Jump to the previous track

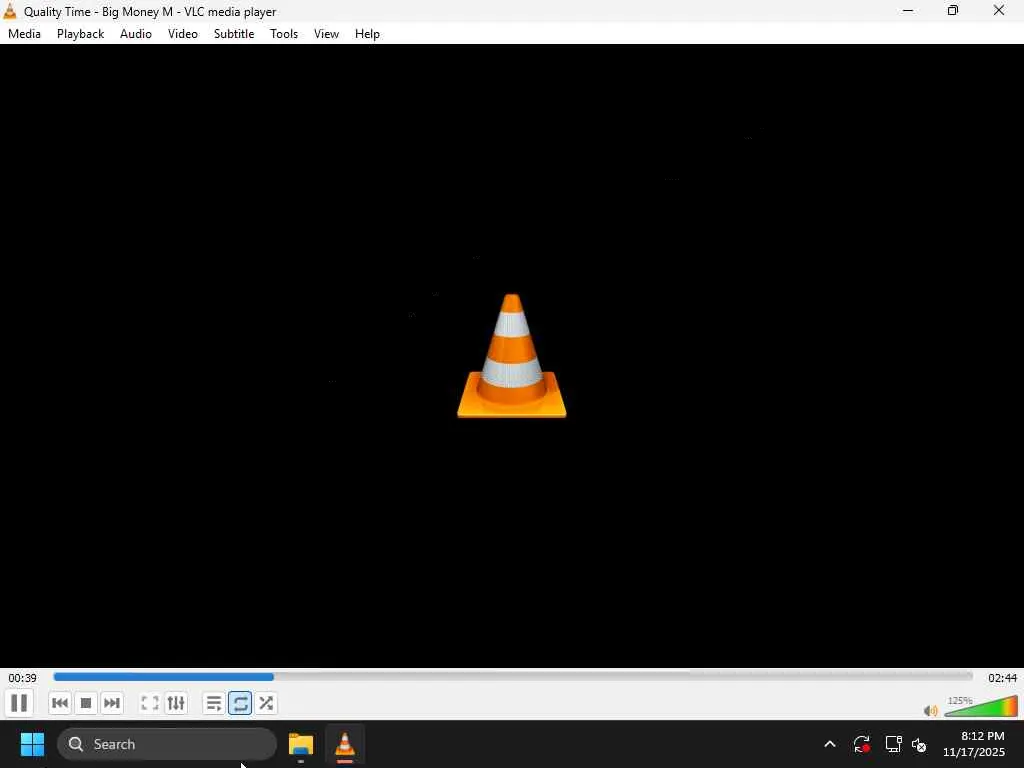pyautogui.click(x=59, y=703)
